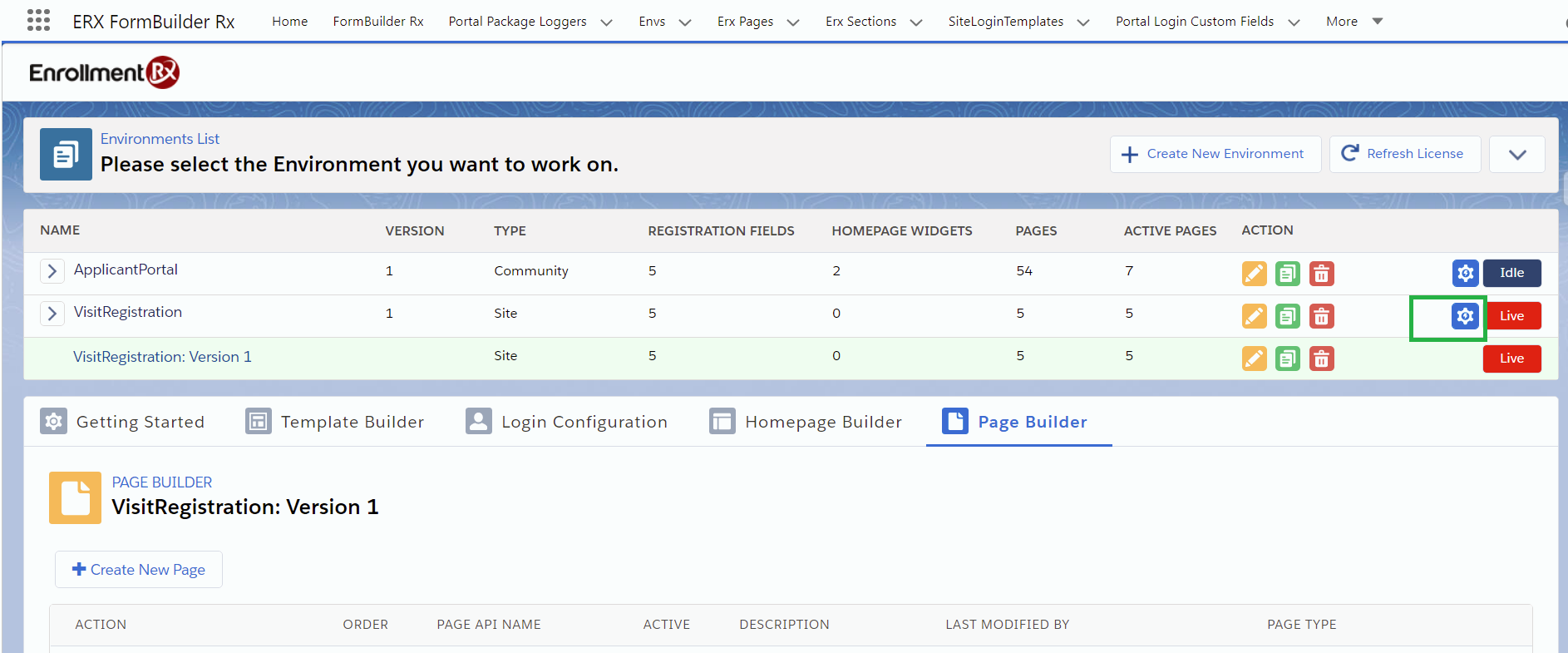Screen dimensions: 1568x653
Task: Expand the ApplicantPortal row
Action: tap(52, 270)
